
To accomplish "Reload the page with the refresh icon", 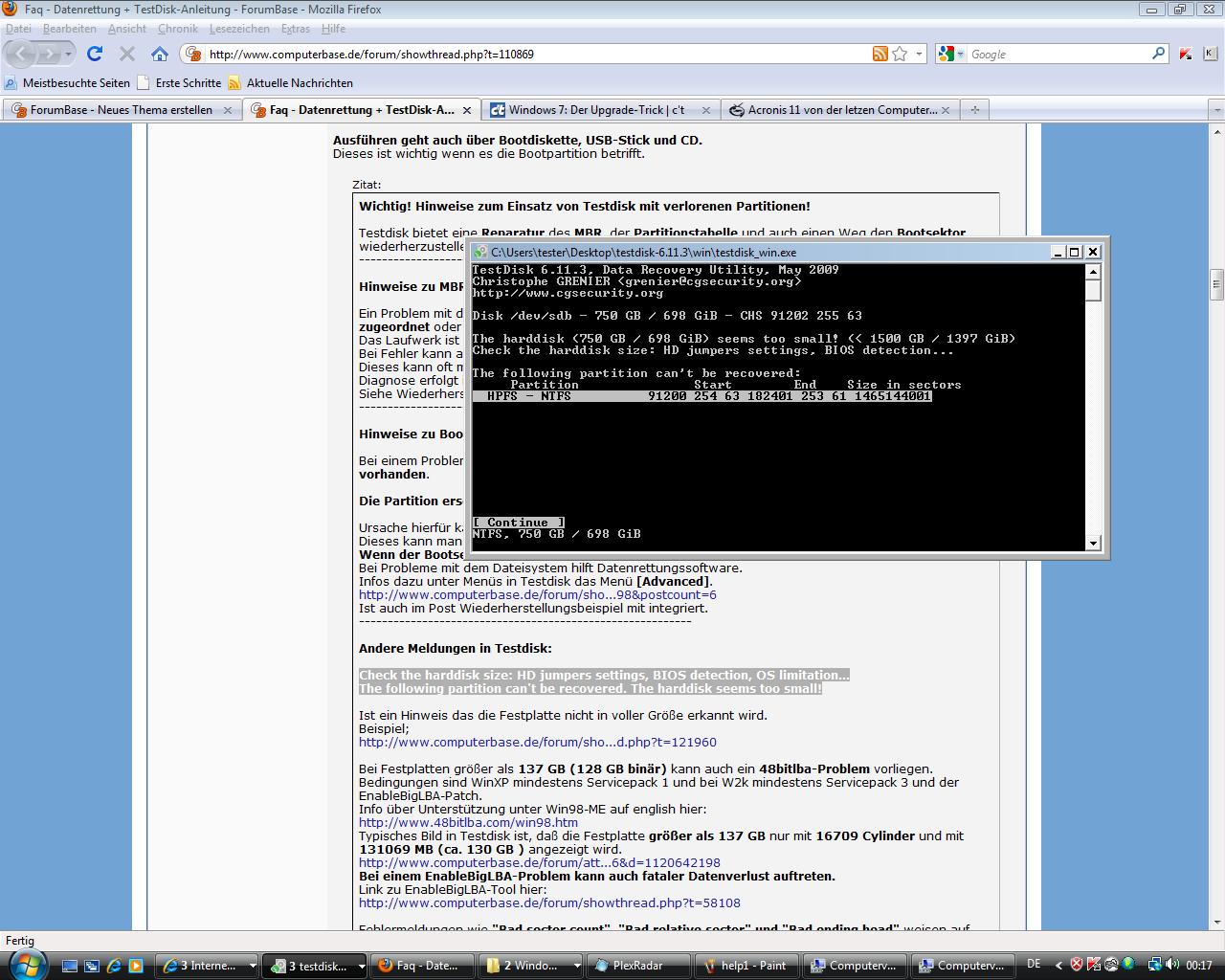I will (x=95, y=54).
